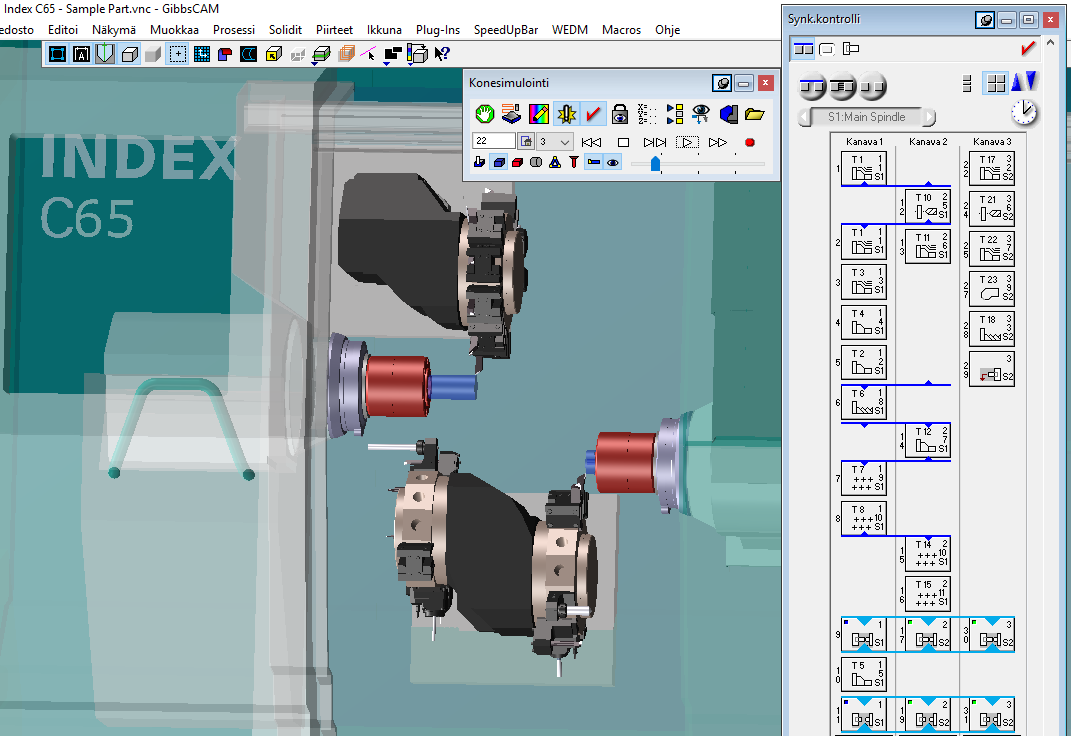Toggle the red tool display icon
The width and height of the screenshot is (1071, 736).
coord(574,162)
